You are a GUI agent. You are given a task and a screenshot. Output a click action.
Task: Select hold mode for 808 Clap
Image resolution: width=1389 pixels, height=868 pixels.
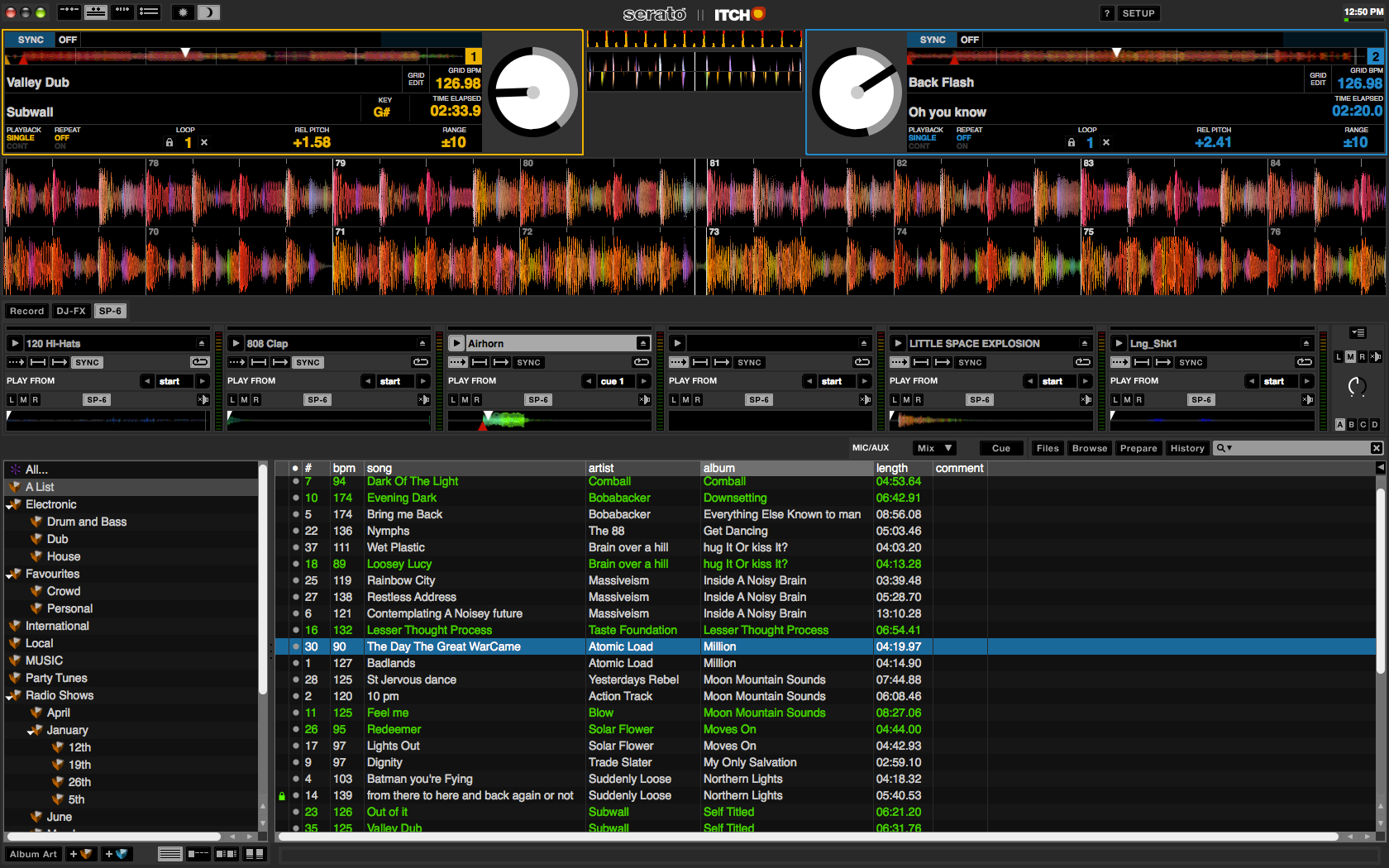coord(259,362)
